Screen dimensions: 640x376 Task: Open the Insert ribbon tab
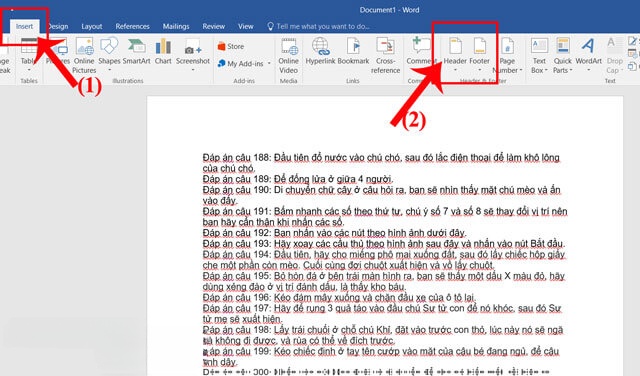pyautogui.click(x=24, y=27)
